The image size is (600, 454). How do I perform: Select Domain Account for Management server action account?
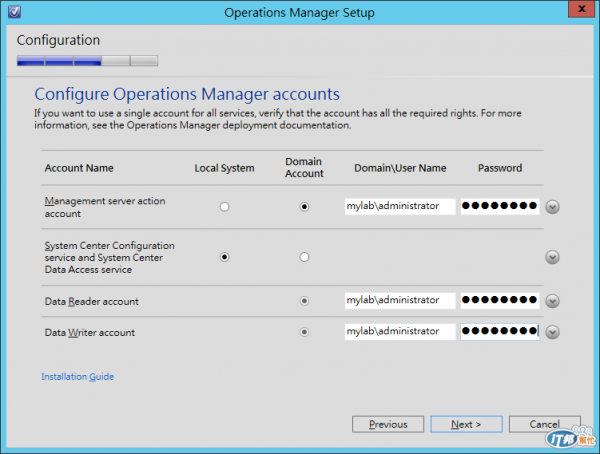[x=304, y=207]
